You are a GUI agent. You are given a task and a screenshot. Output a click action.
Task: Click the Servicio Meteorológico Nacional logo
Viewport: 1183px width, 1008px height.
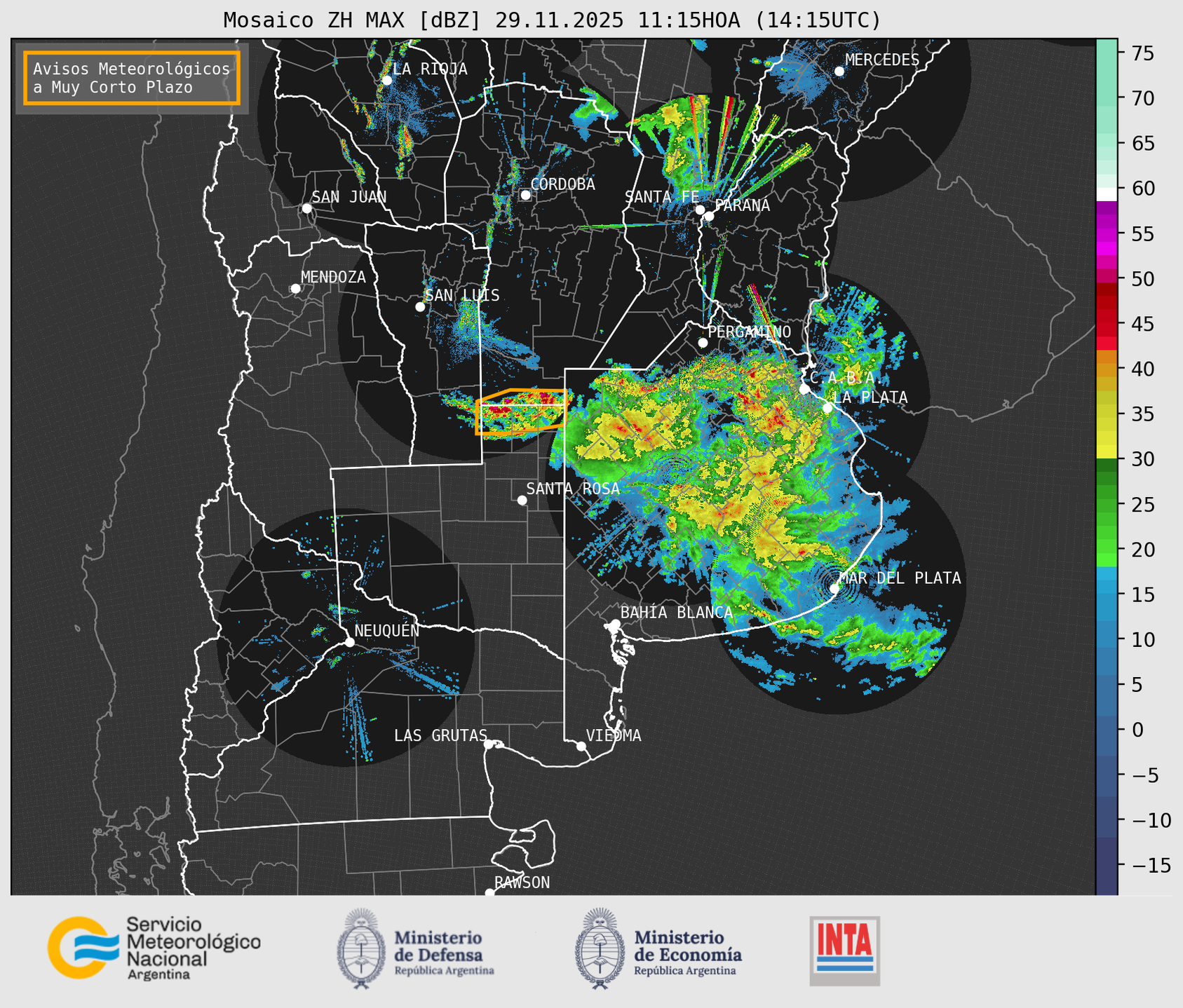(154, 948)
